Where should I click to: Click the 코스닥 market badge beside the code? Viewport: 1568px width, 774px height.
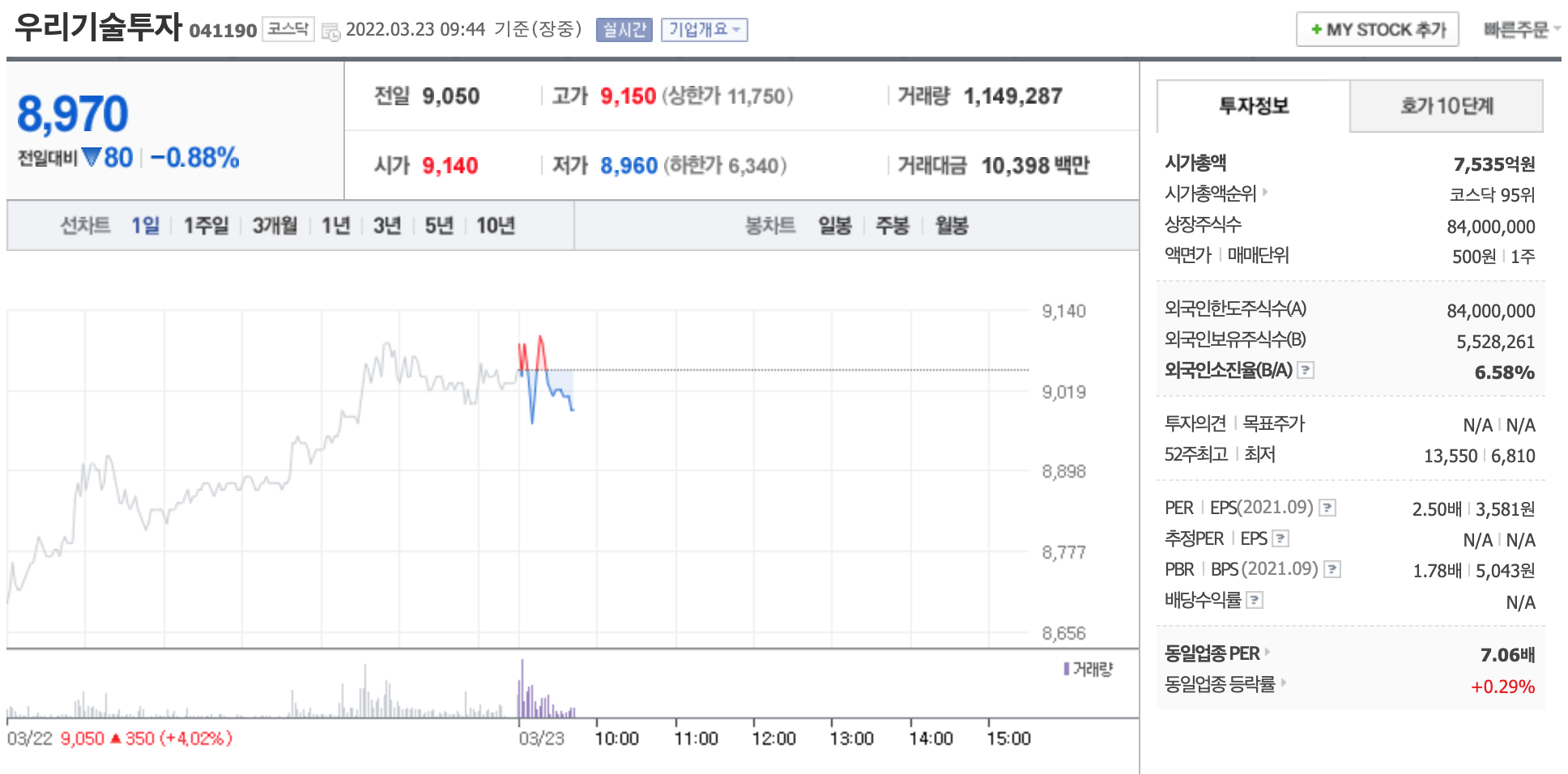coord(288,29)
